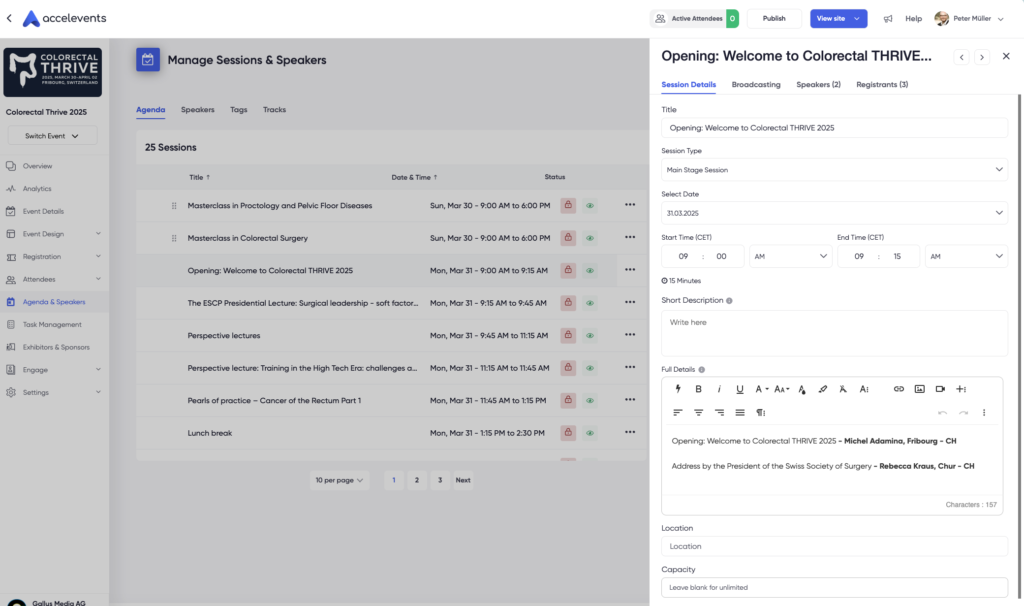Go to next session using right arrow
Viewport: 1024px width, 606px height.
click(982, 57)
